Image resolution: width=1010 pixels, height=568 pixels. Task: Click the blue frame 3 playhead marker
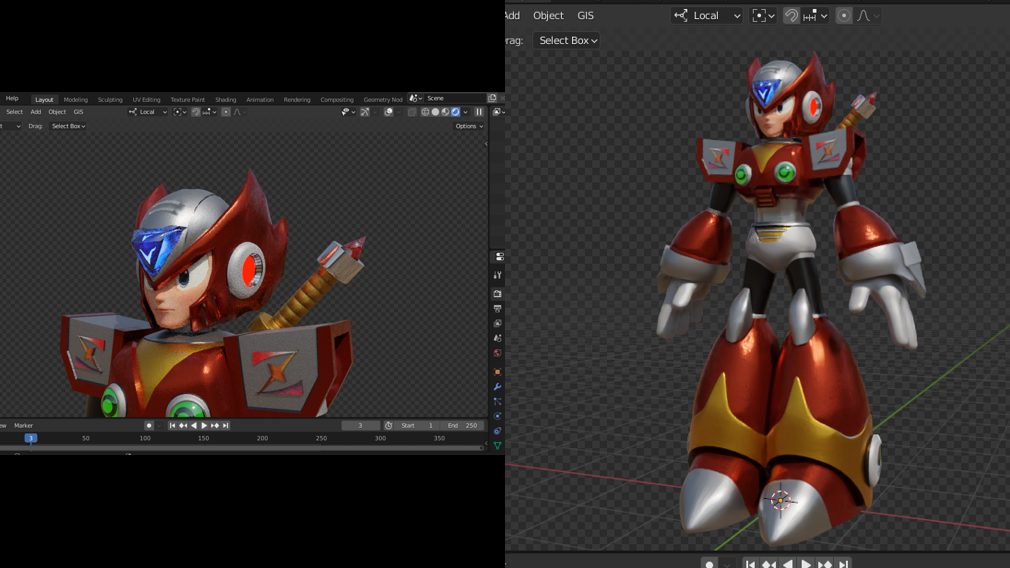tap(31, 438)
